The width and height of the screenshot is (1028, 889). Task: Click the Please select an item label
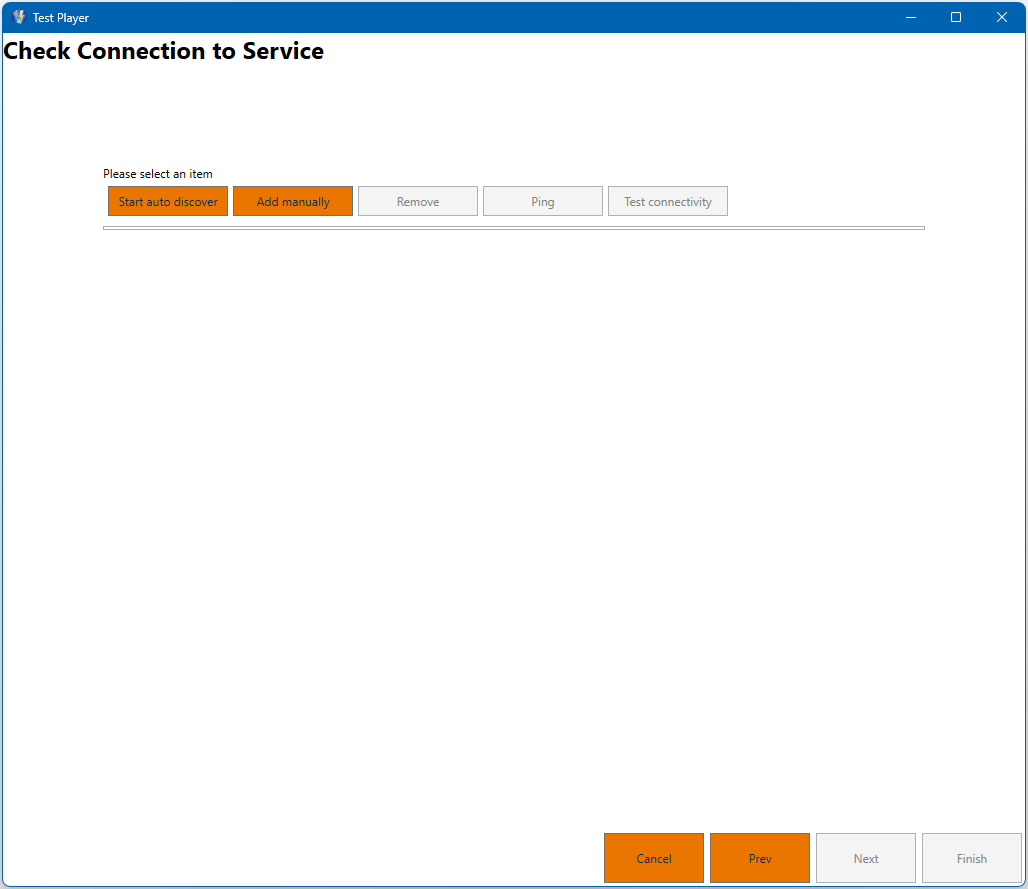pos(157,174)
